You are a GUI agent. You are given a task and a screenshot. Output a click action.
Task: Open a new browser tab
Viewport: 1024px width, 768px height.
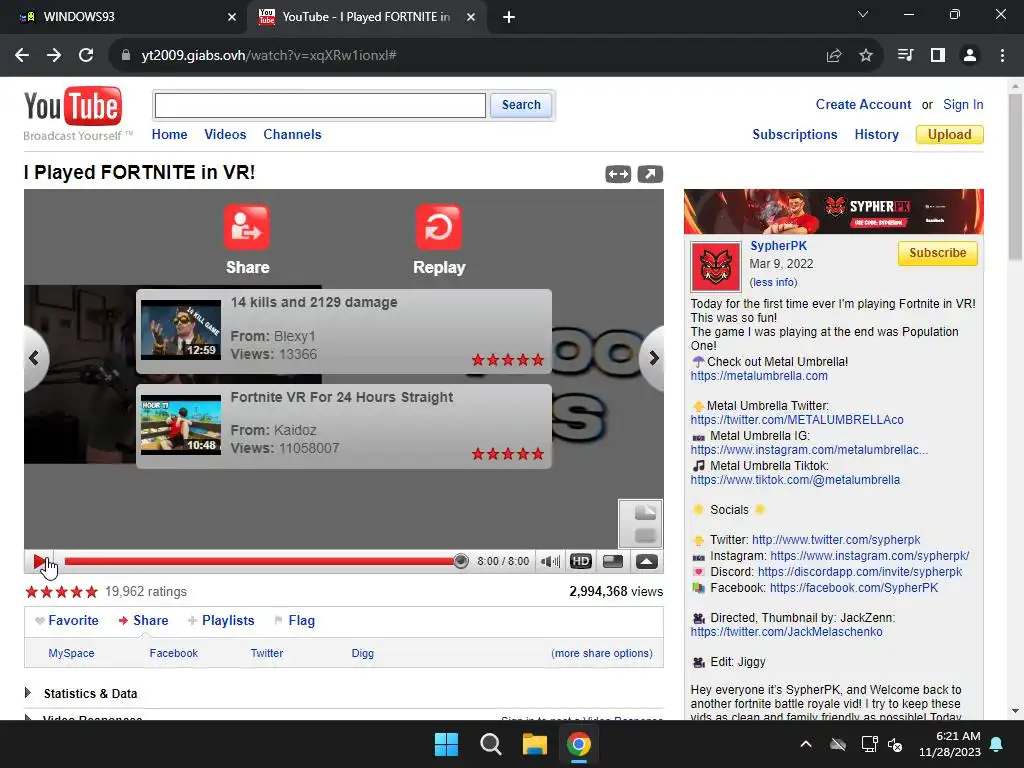(509, 17)
